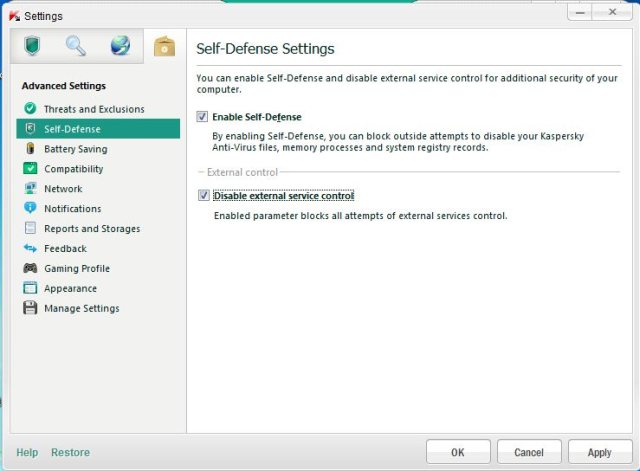This screenshot has height=471, width=640.
Task: Click the Threats and Exclusions checkmark icon
Action: (30, 109)
